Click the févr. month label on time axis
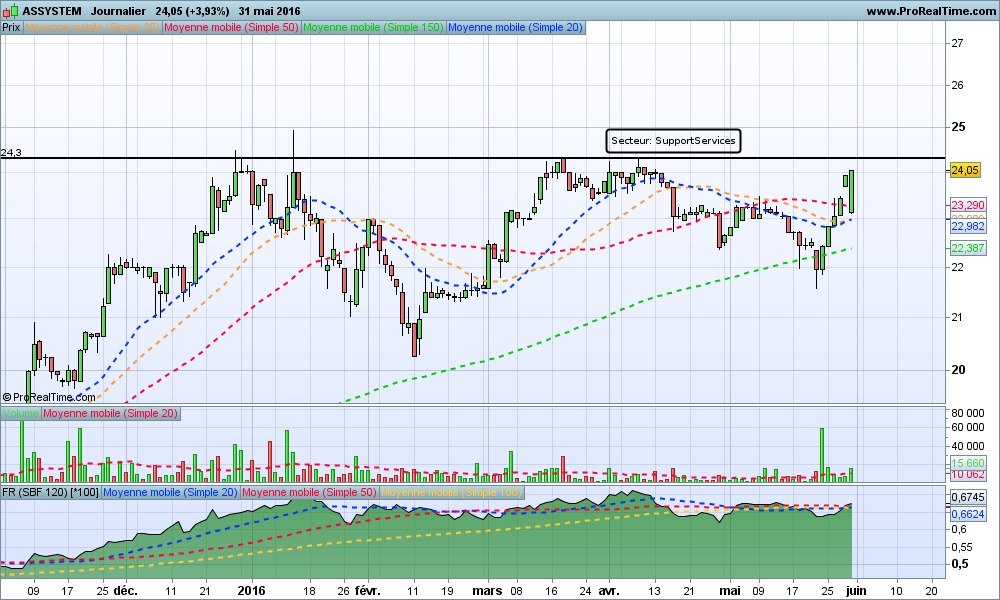 [x=367, y=590]
